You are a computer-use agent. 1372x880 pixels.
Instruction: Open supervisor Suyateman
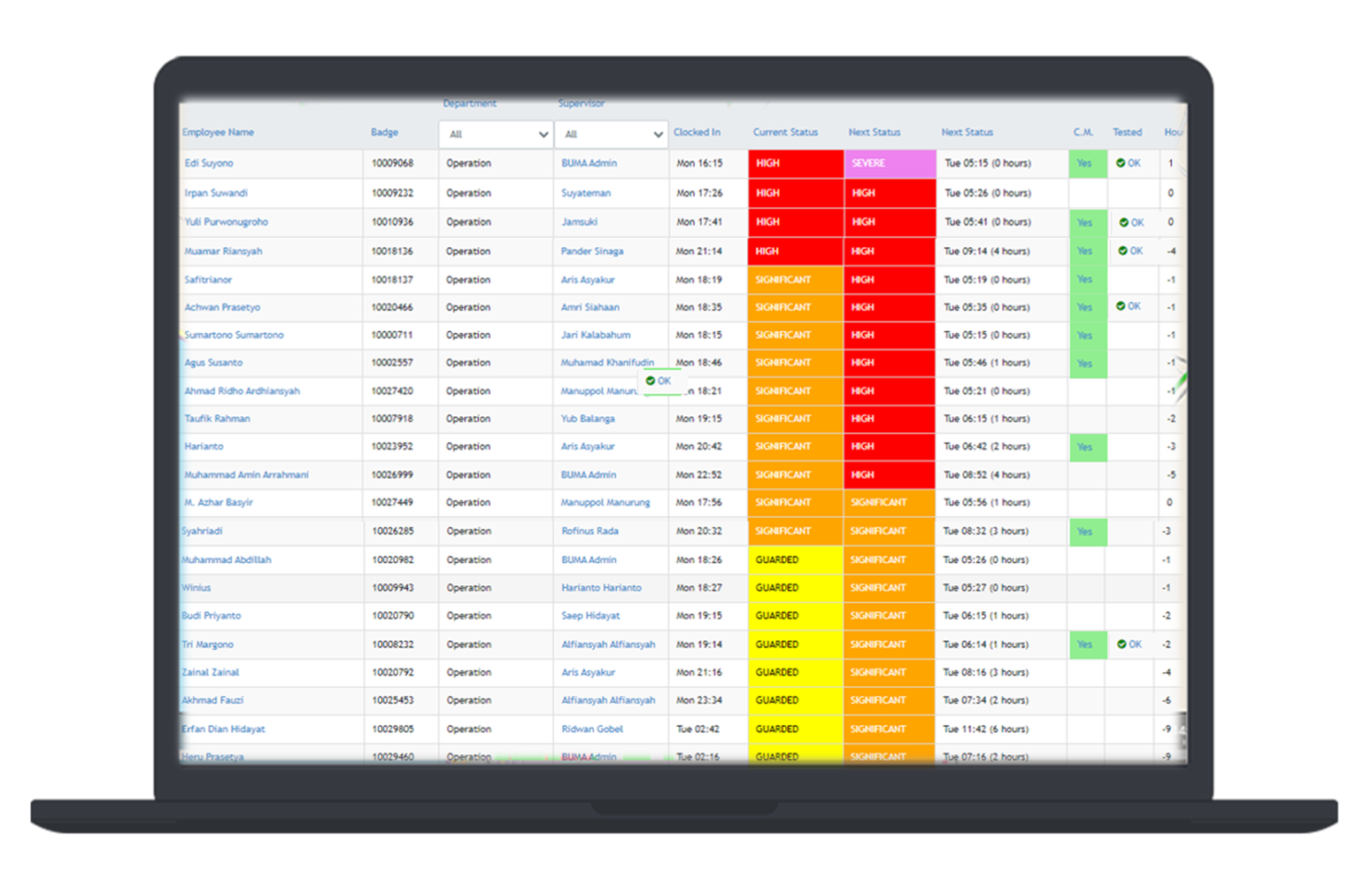[586, 193]
